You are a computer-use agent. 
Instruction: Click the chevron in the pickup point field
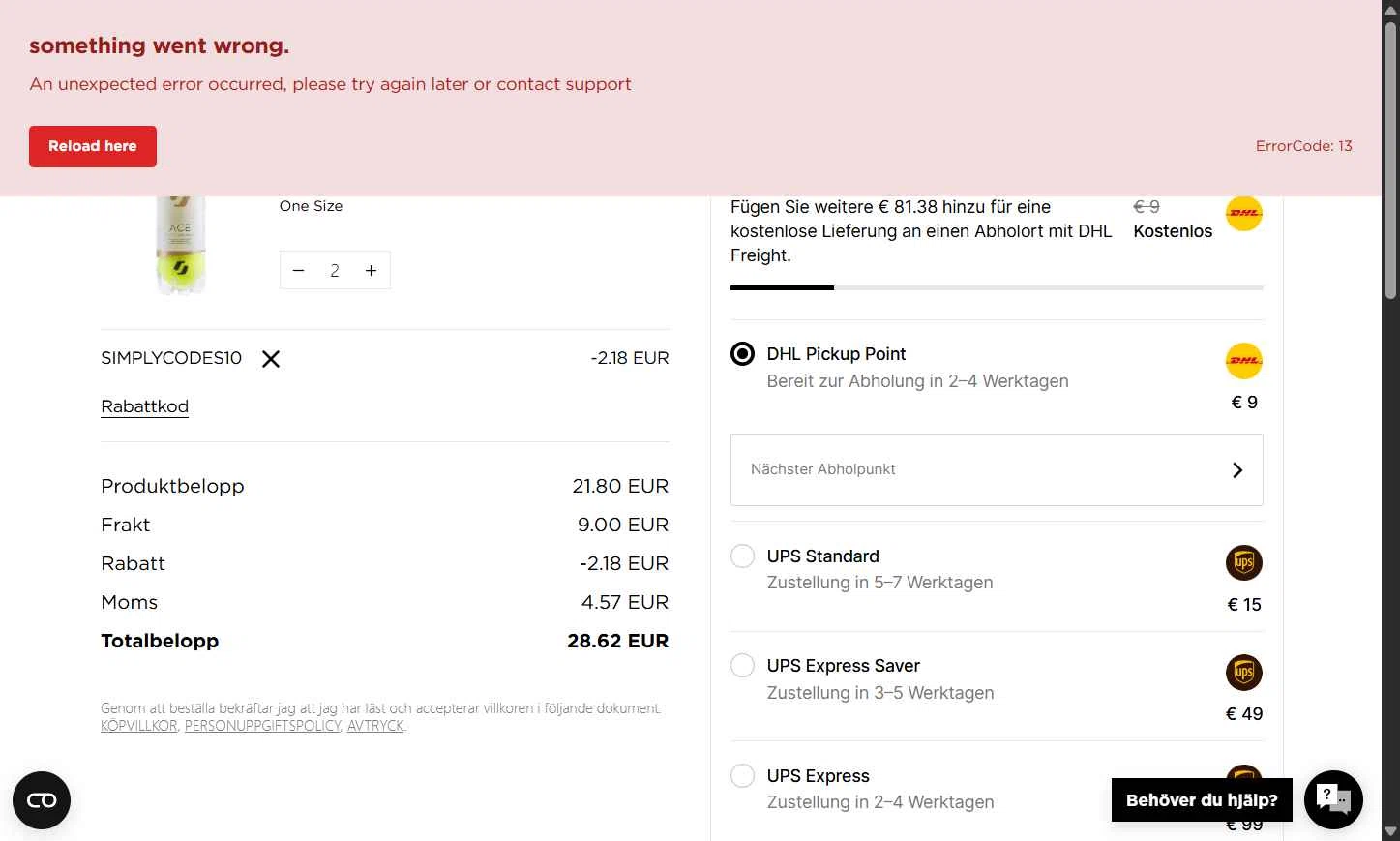click(1237, 469)
